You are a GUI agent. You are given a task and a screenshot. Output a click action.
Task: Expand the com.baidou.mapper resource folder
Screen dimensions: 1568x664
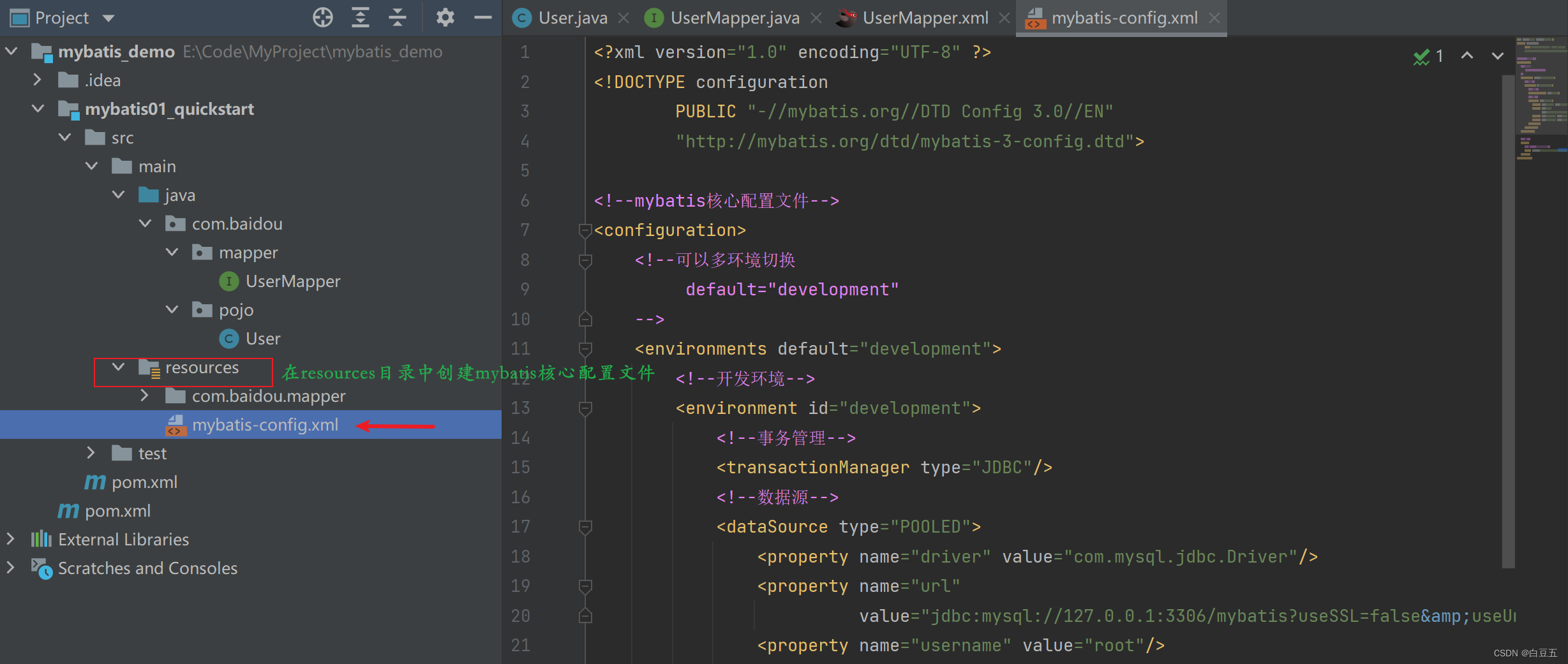coord(145,395)
